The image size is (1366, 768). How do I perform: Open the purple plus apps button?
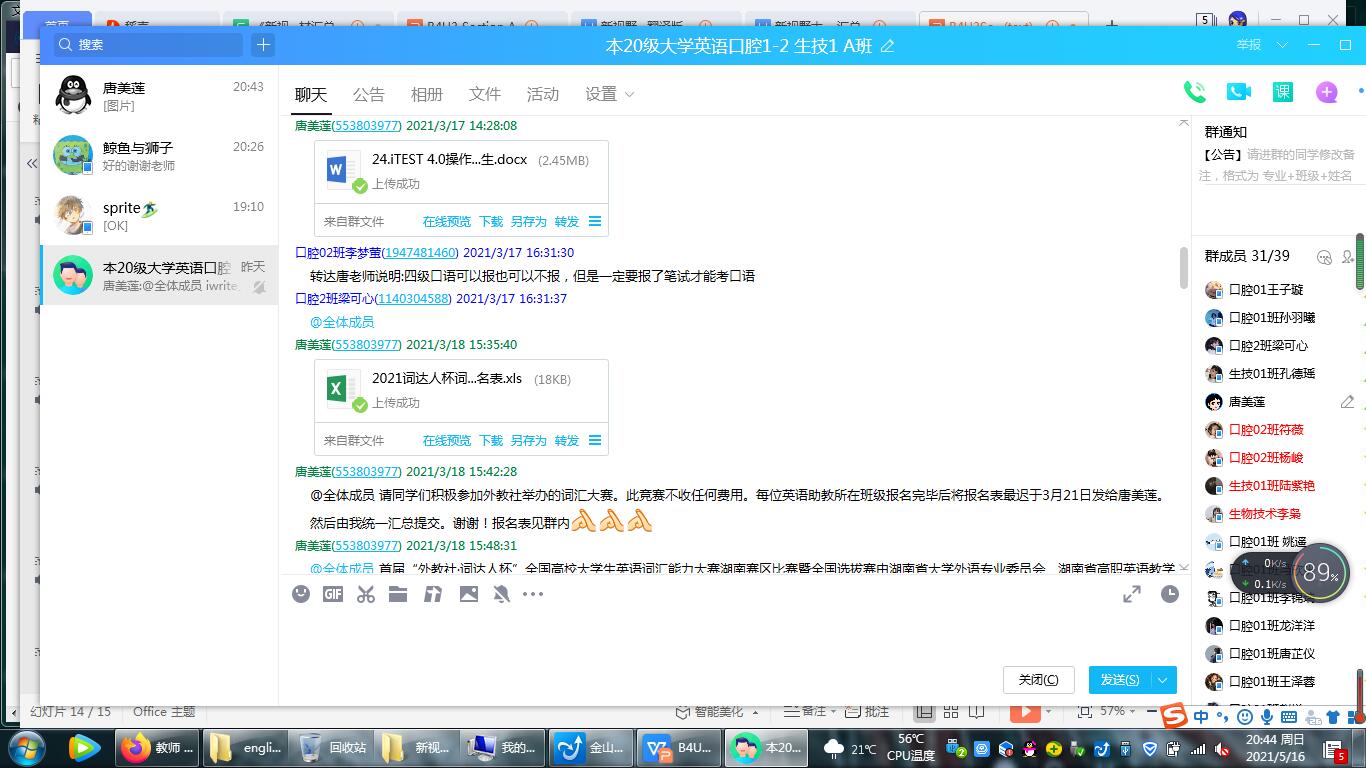tap(1327, 92)
